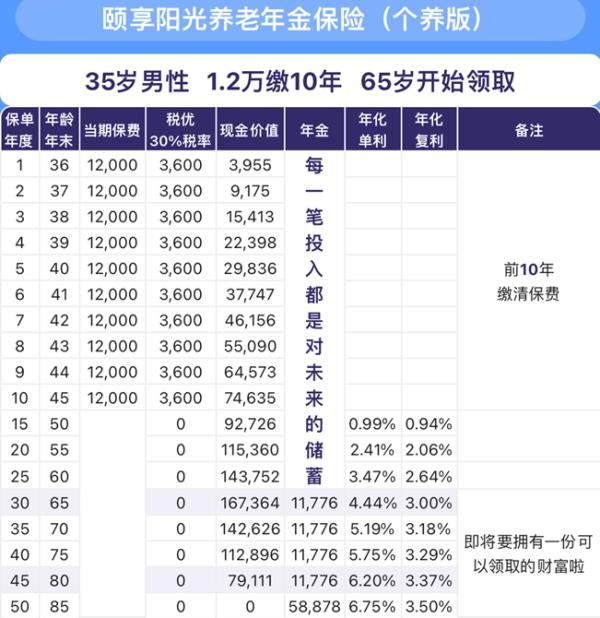
Task: Click cash value 9,175
Action: [x=250, y=191]
